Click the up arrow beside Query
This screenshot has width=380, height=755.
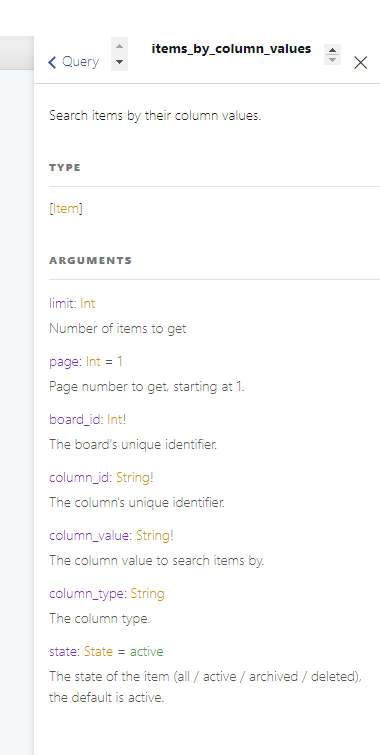click(119, 46)
